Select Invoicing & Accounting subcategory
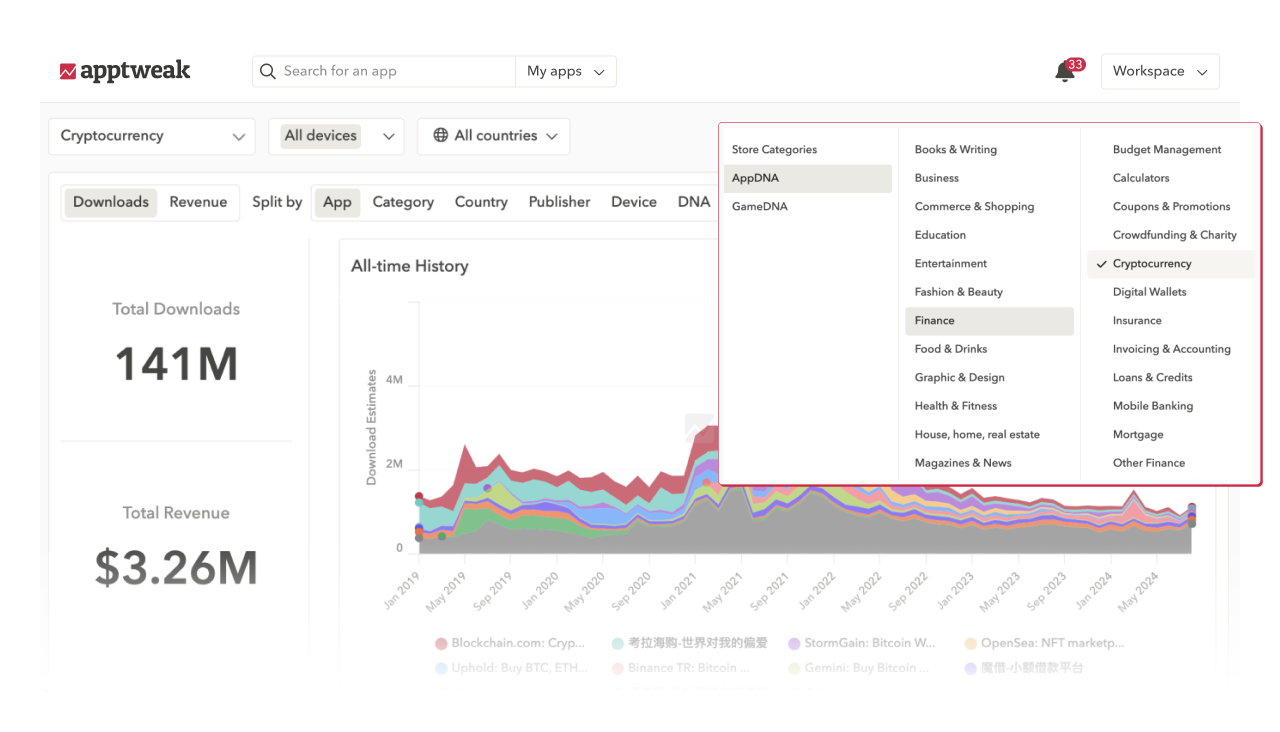This screenshot has width=1280, height=732. 1171,349
